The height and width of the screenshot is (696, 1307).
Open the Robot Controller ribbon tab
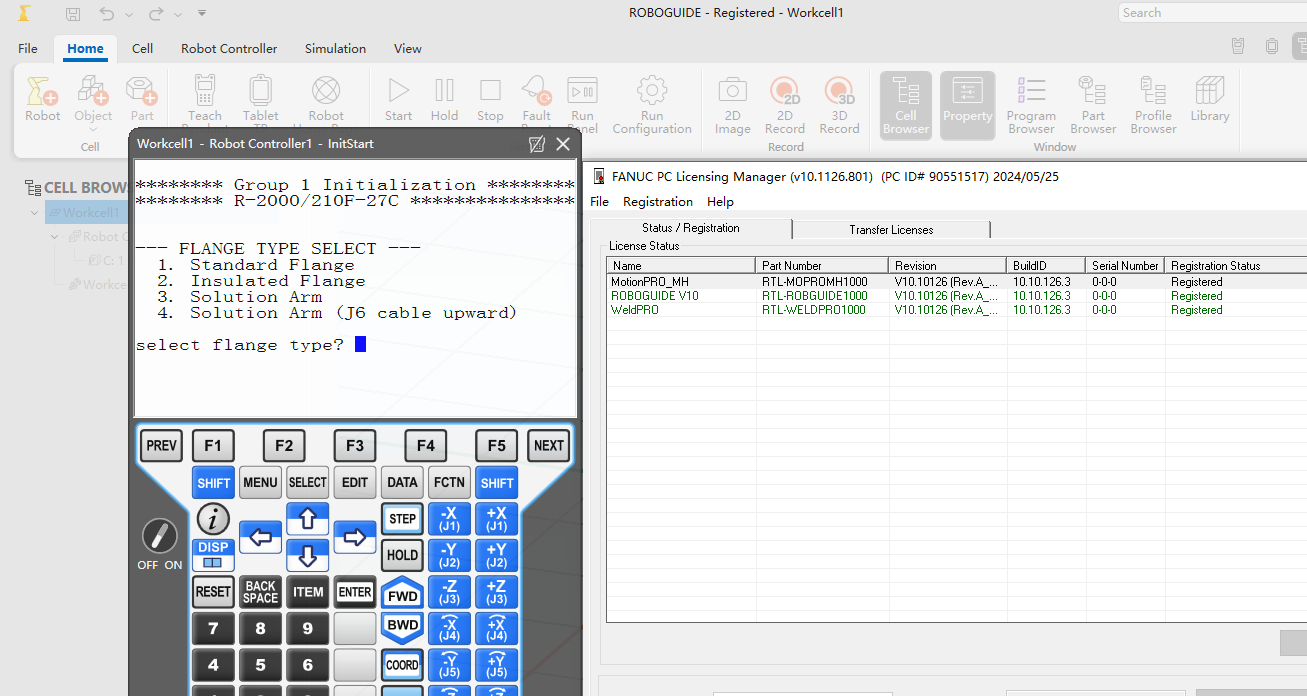[229, 48]
